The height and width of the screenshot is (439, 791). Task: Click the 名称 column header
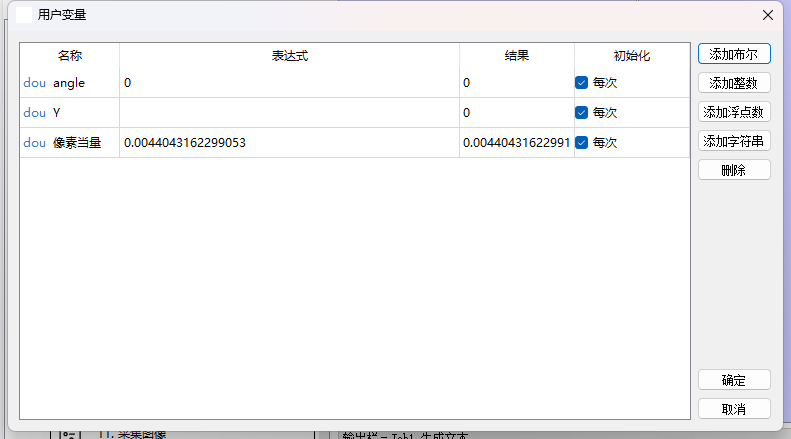(x=70, y=56)
